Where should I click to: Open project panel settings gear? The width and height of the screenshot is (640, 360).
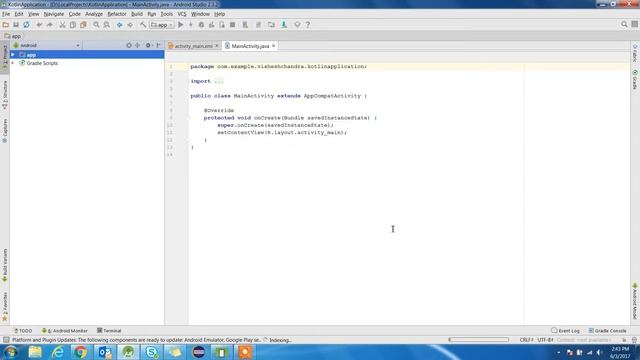tap(148, 45)
